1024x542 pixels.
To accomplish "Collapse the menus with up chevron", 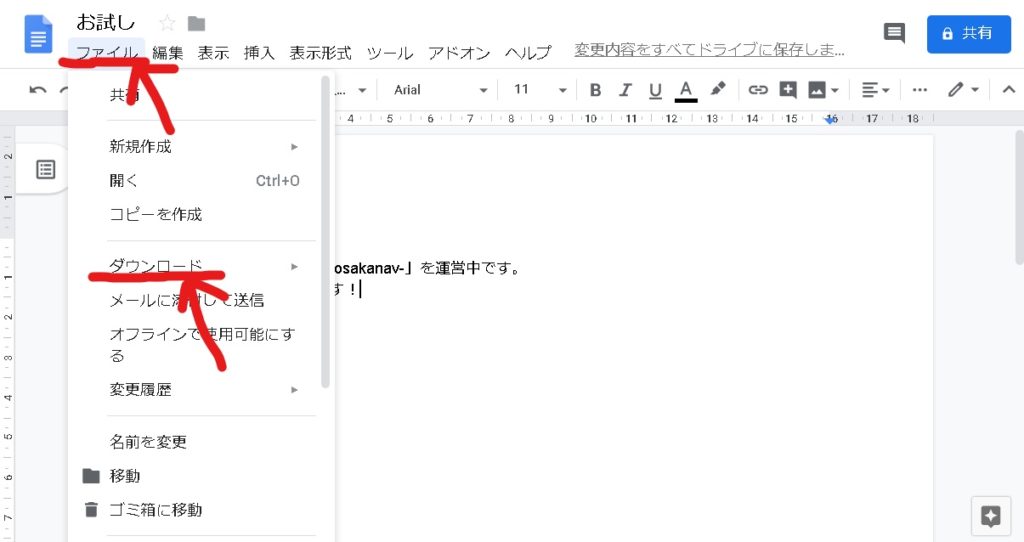I will tap(1008, 90).
